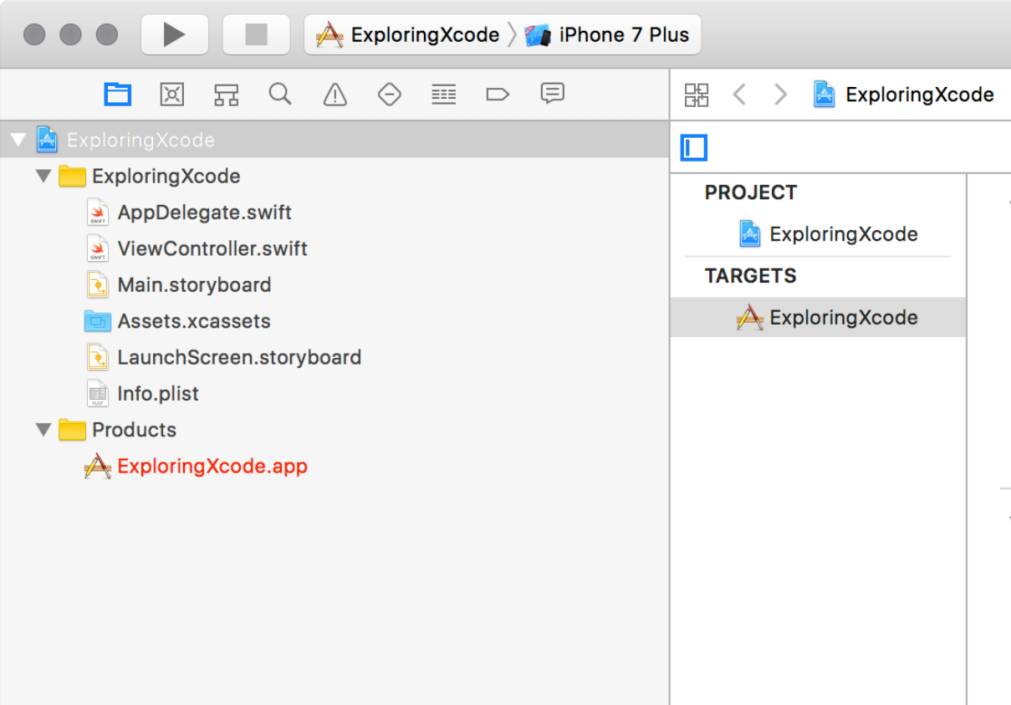Select the Products folder
Viewport: 1011px width, 705px height.
click(117, 430)
